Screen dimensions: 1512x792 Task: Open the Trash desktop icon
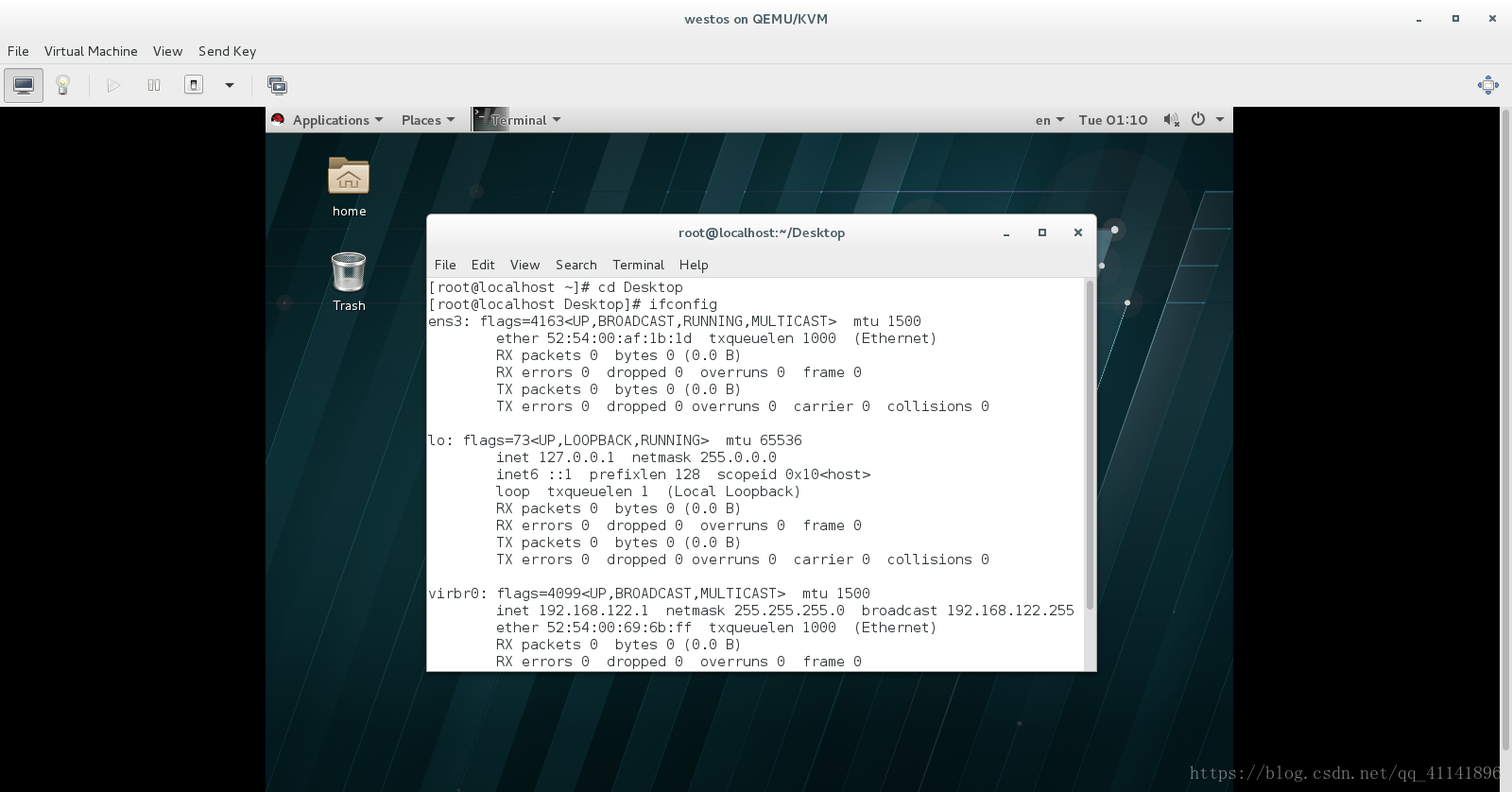pyautogui.click(x=349, y=282)
